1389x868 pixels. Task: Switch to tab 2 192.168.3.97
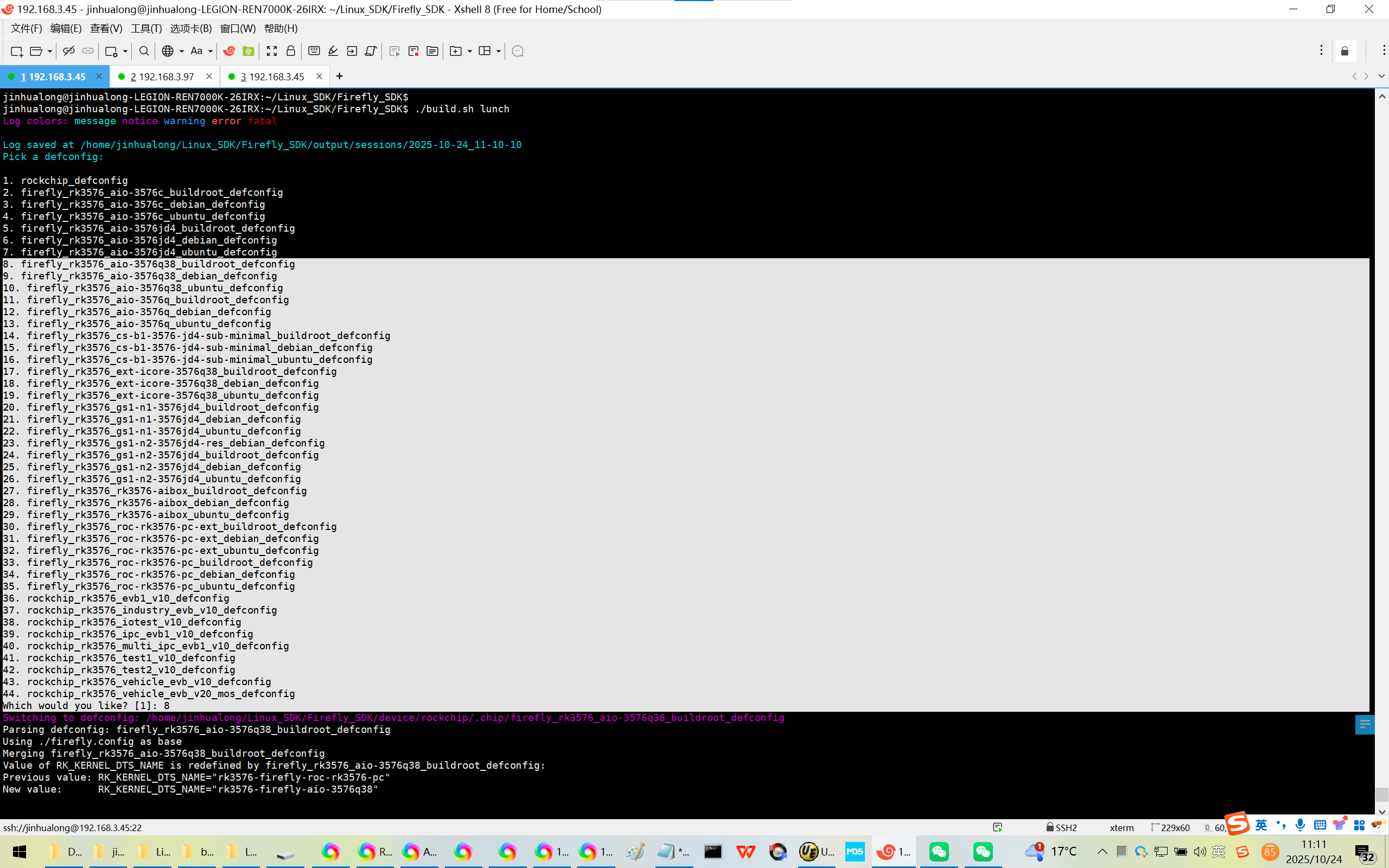(x=162, y=76)
